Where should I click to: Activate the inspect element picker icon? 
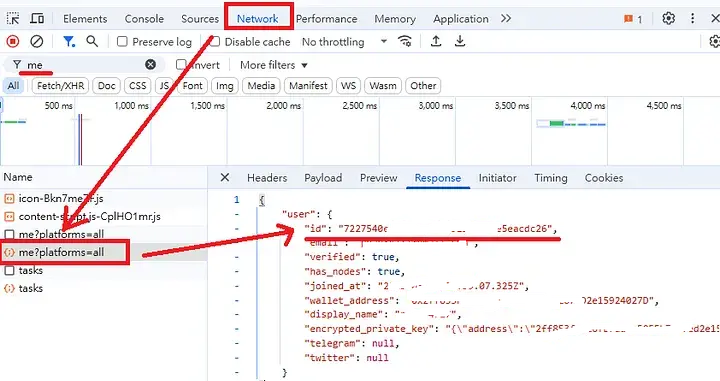[x=12, y=18]
